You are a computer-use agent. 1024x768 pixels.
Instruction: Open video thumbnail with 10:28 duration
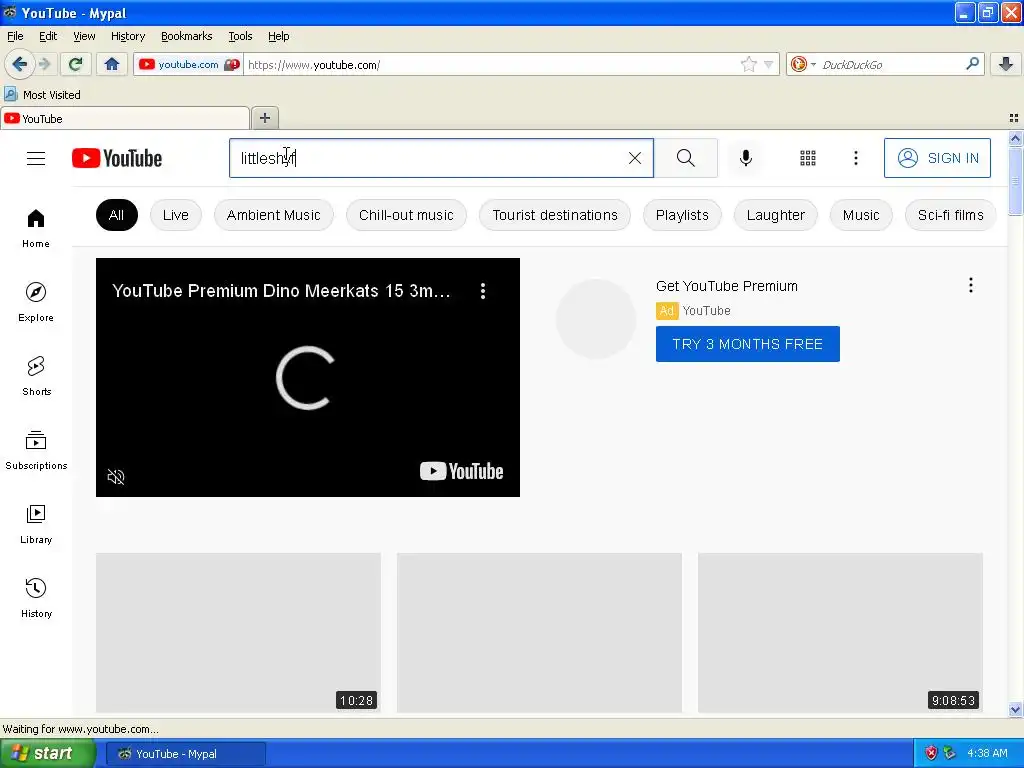238,632
